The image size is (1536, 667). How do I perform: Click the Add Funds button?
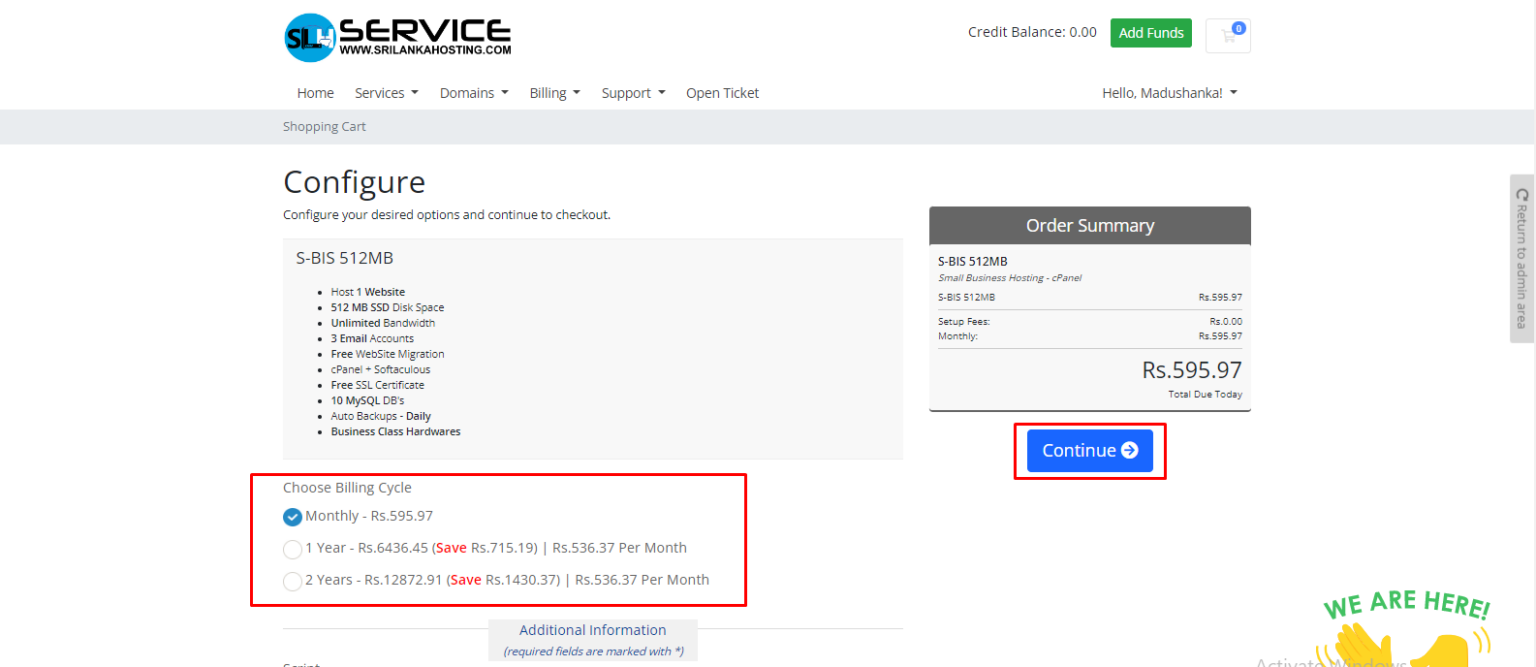pyautogui.click(x=1150, y=32)
